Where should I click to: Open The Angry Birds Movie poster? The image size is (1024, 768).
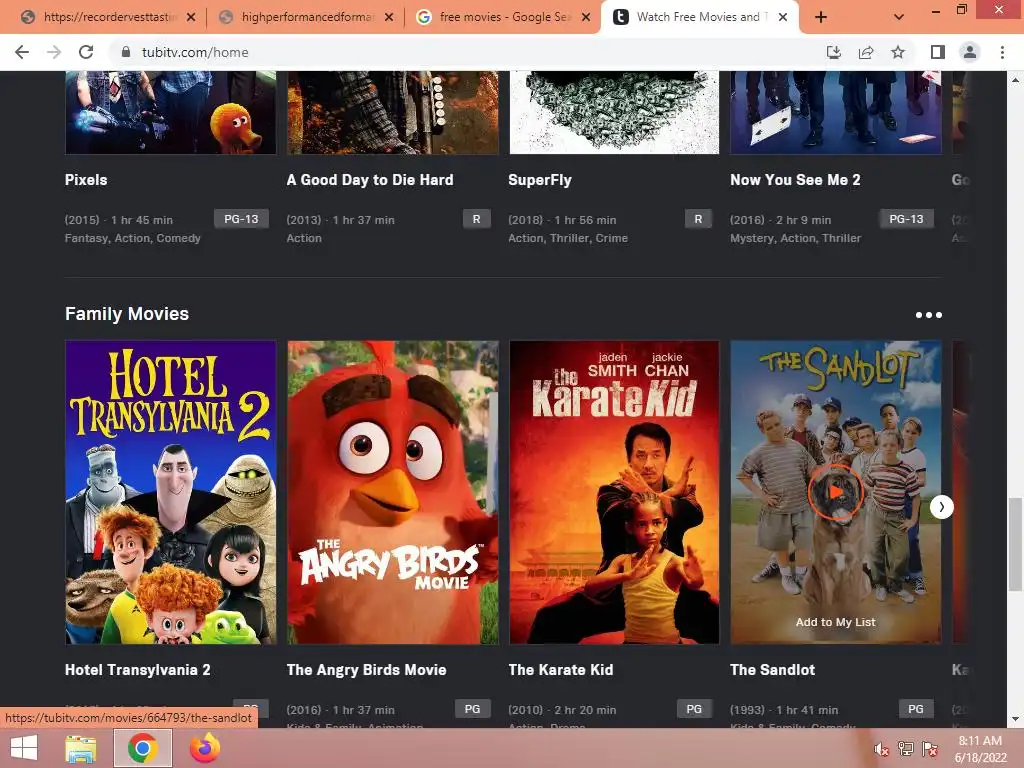[392, 492]
